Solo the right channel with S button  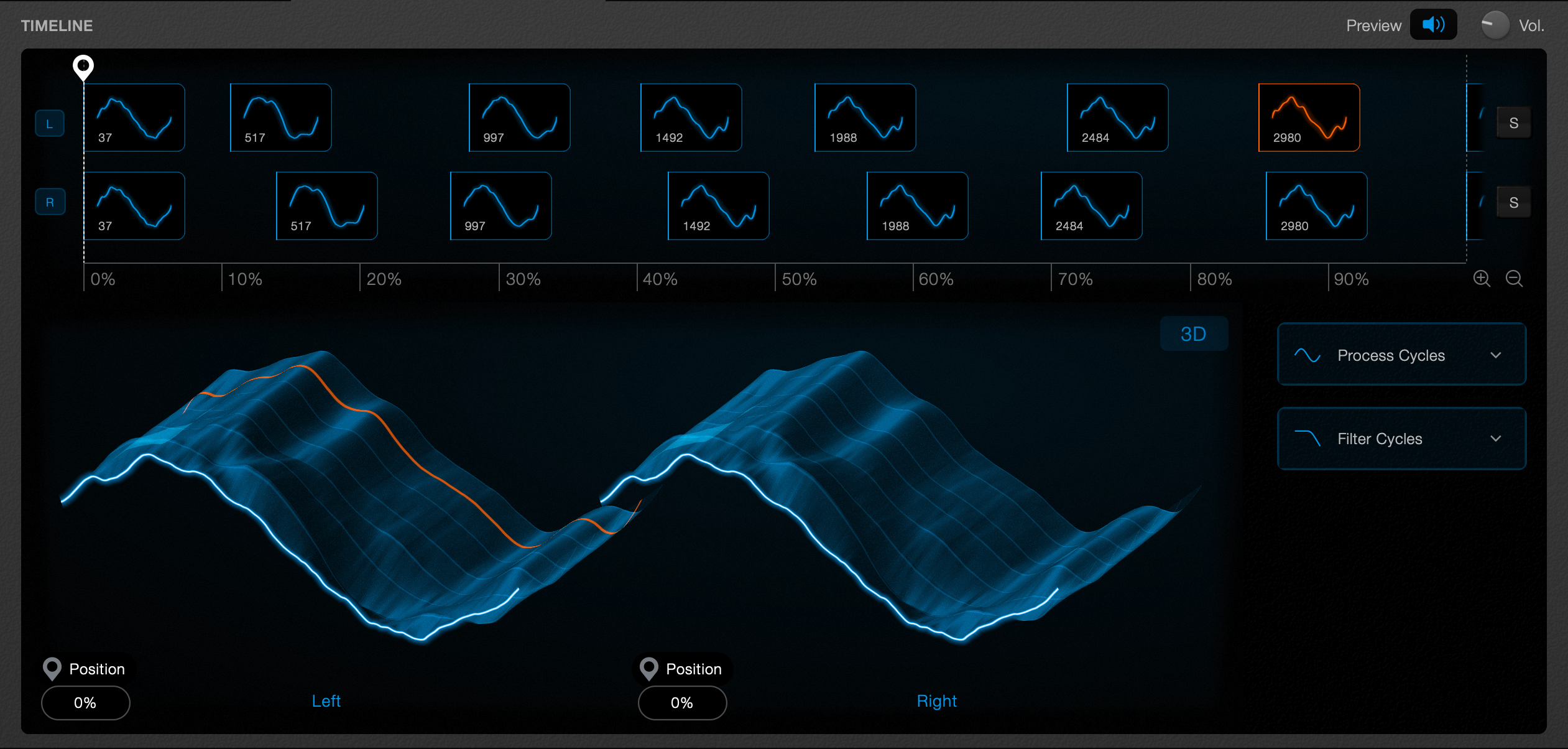(x=1513, y=202)
